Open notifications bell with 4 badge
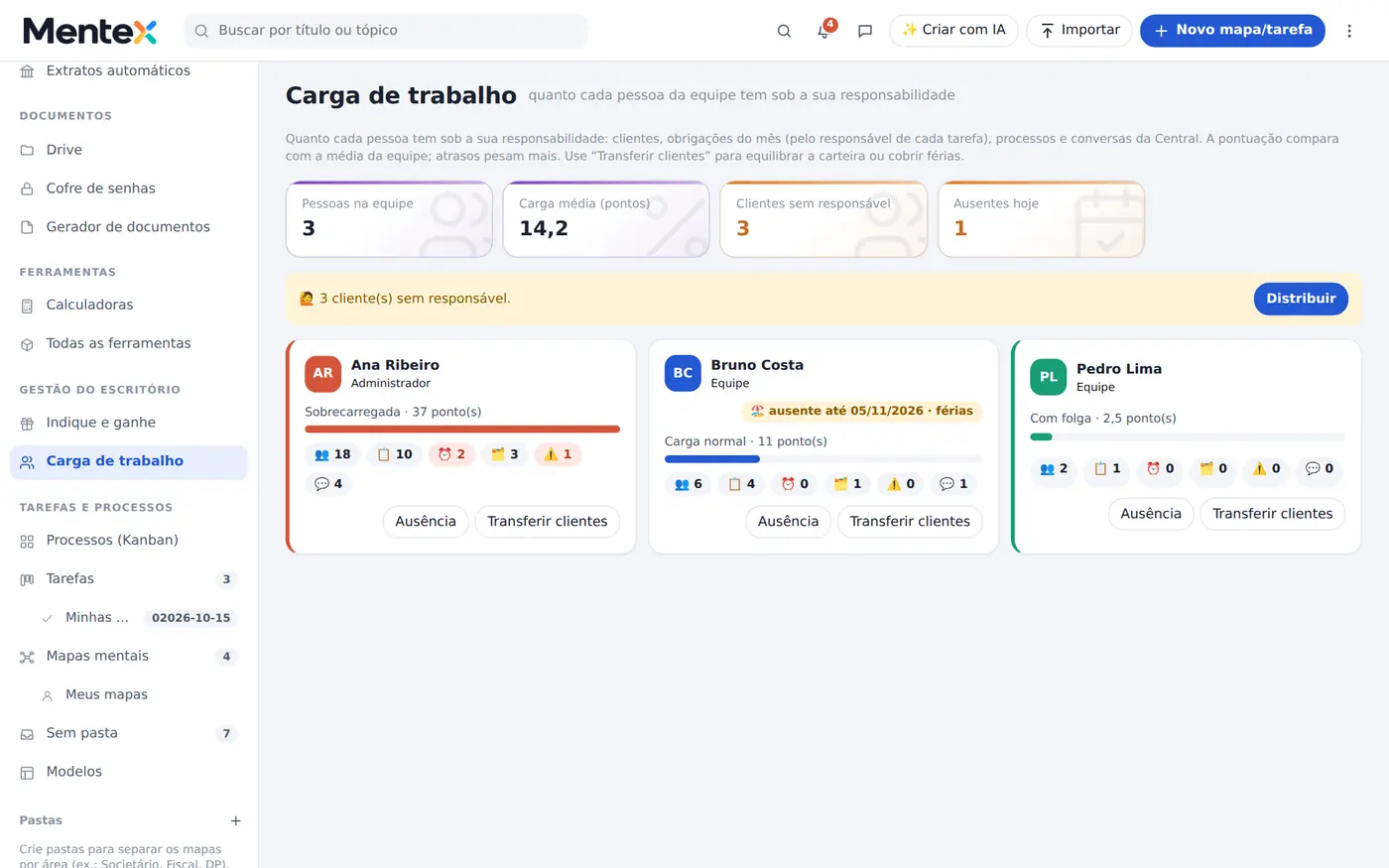Viewport: 1389px width, 868px height. 824,31
